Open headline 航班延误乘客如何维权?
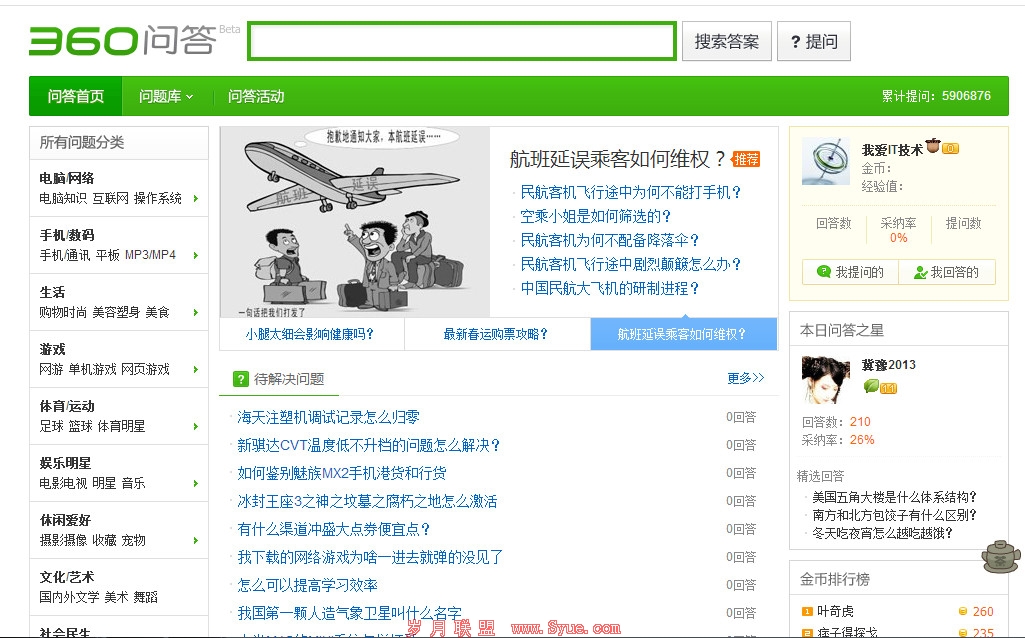The height and width of the screenshot is (638, 1025). 618,159
